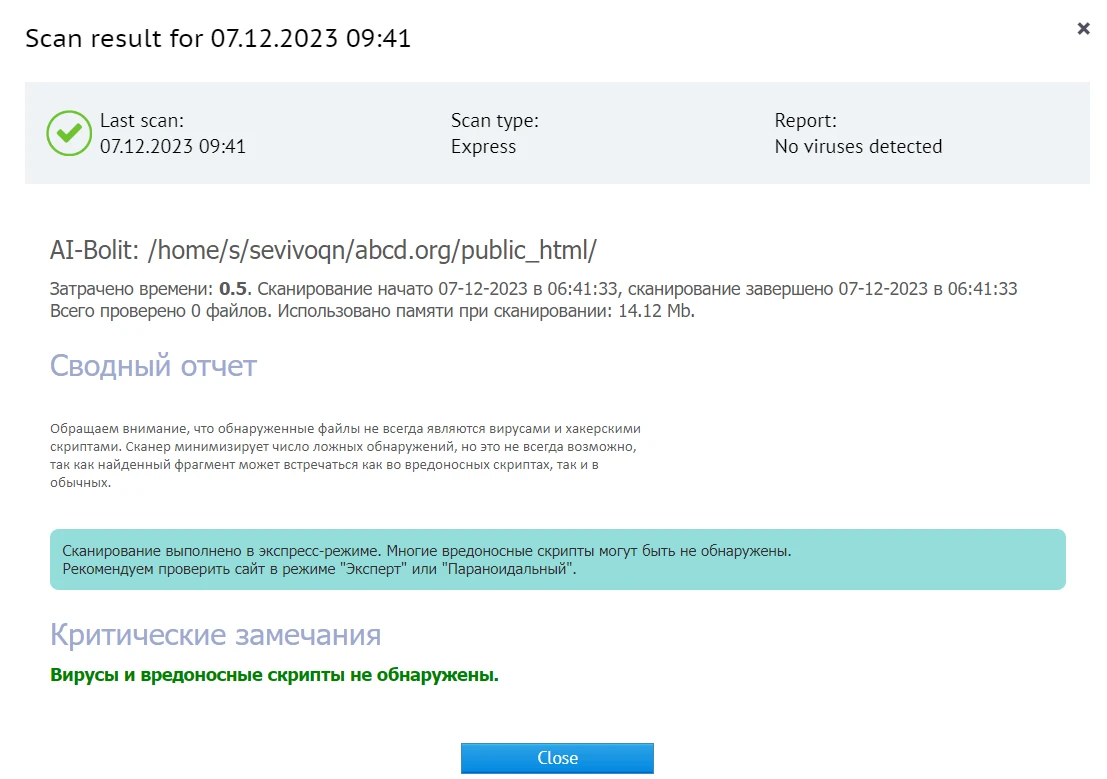Screen dimensions: 1107x779
Task: Select the No viruses detected report text
Action: click(x=858, y=146)
